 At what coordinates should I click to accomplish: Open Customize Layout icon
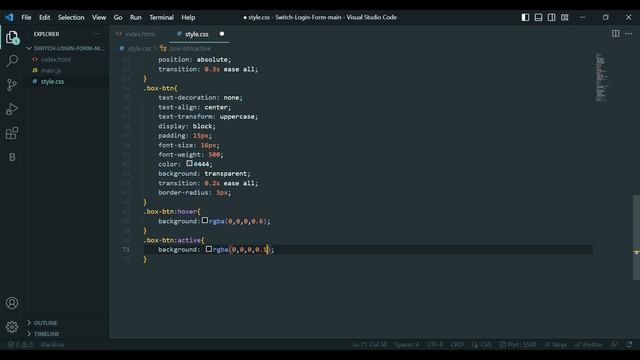click(x=564, y=17)
